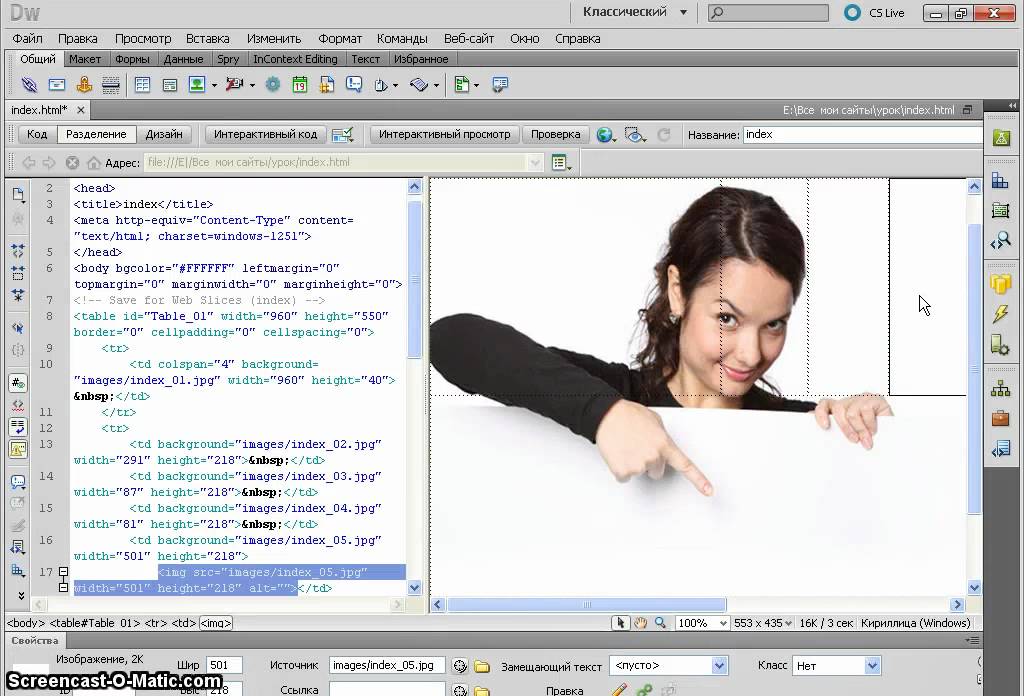Click the Проверка button

555,134
